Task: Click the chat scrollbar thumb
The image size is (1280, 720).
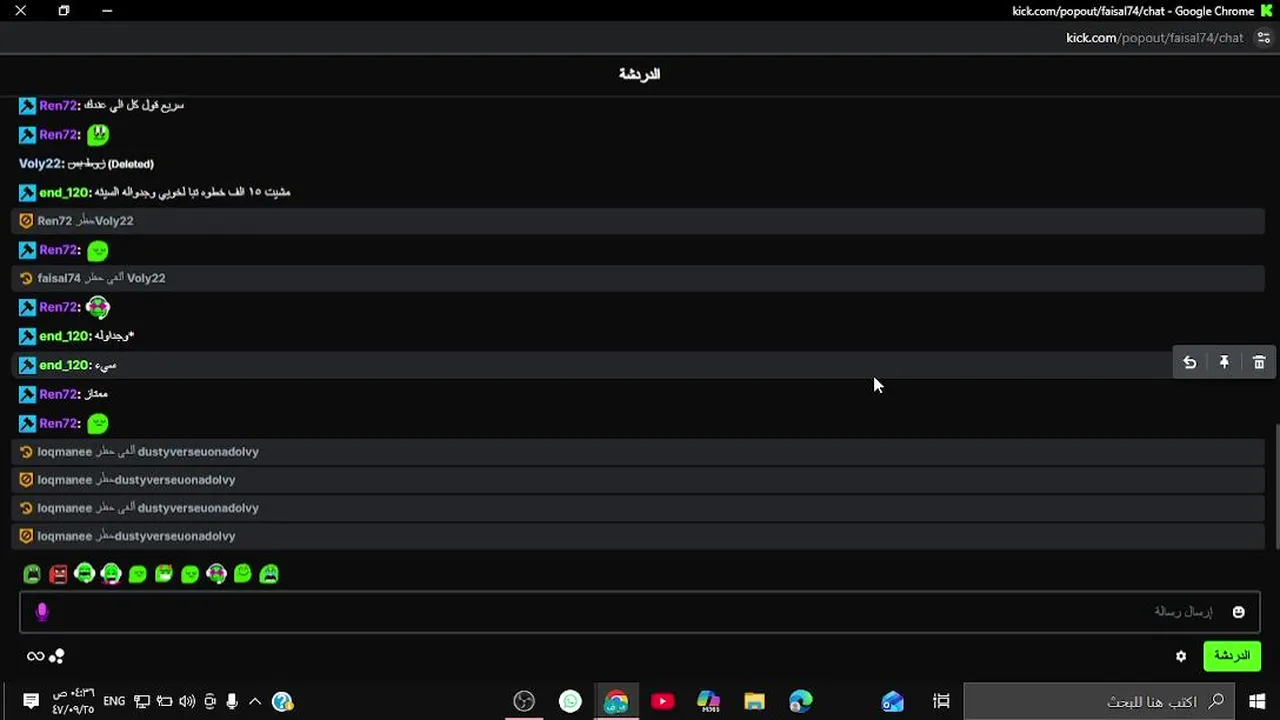Action: click(1276, 485)
